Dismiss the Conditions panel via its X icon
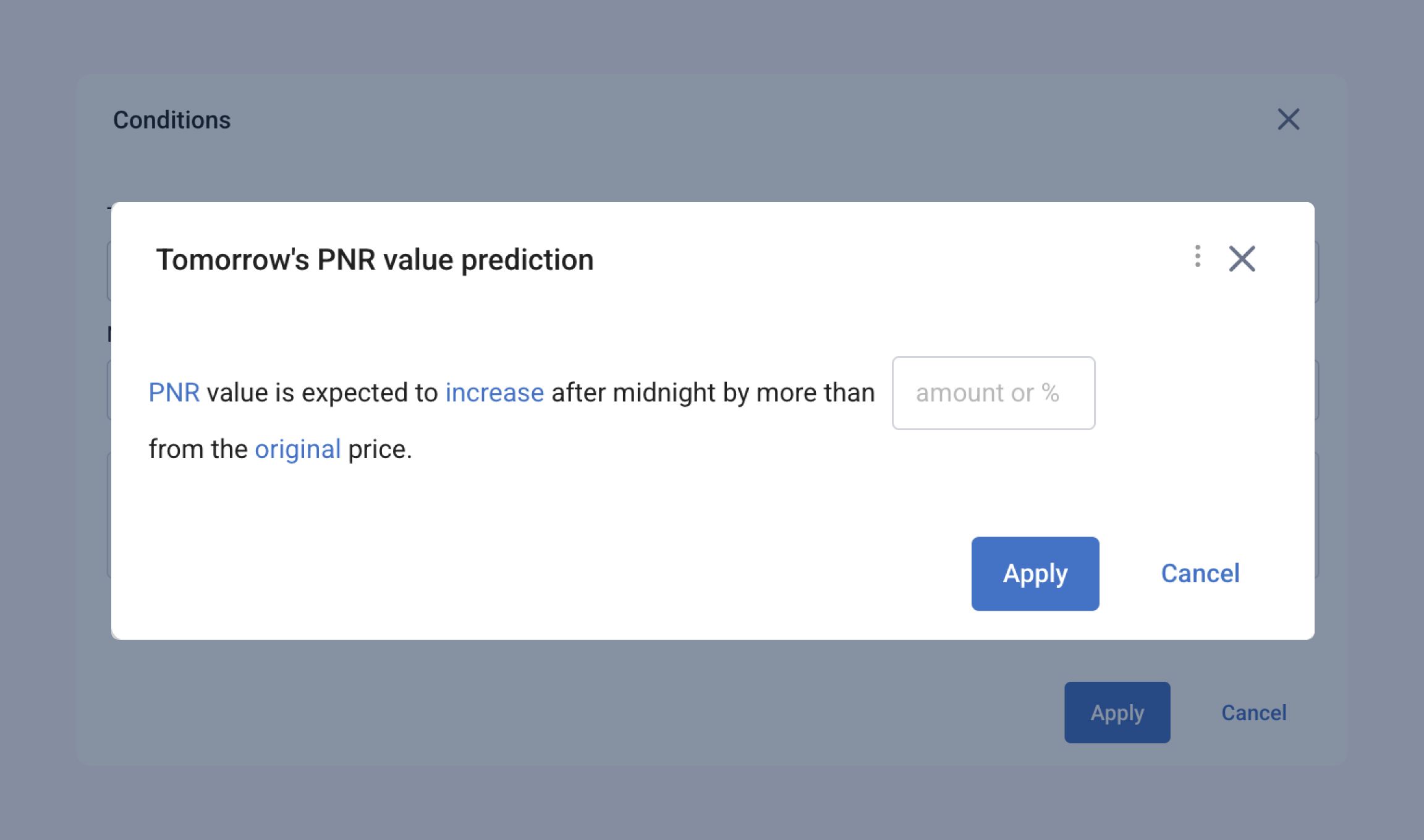Screen dimensions: 1424x840 click(x=1288, y=119)
